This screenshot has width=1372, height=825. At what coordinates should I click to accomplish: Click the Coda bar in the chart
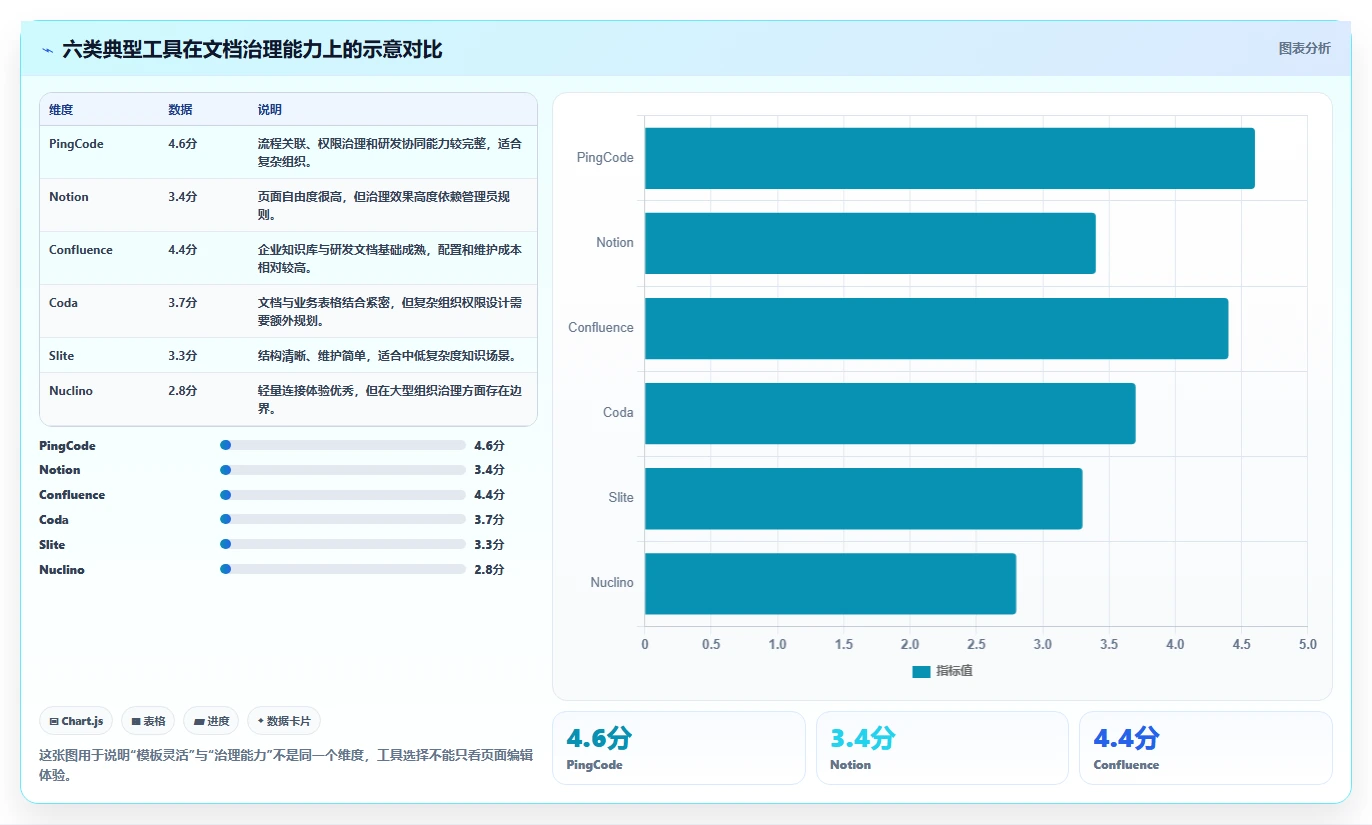(890, 413)
